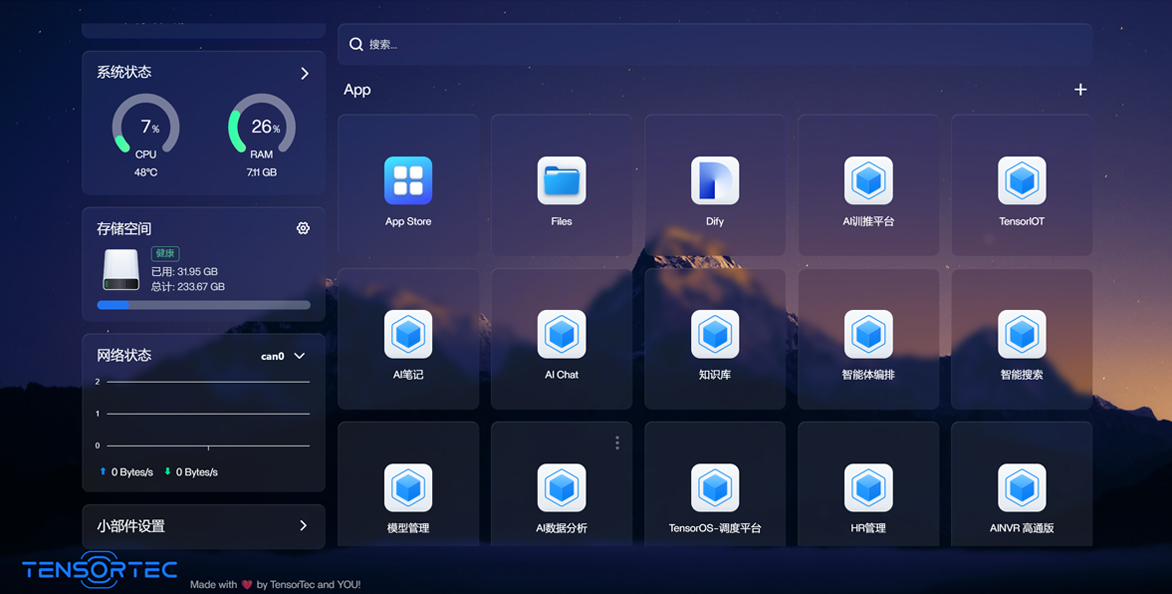Launch the TensorIOT app
This screenshot has width=1172, height=594.
click(x=1021, y=181)
